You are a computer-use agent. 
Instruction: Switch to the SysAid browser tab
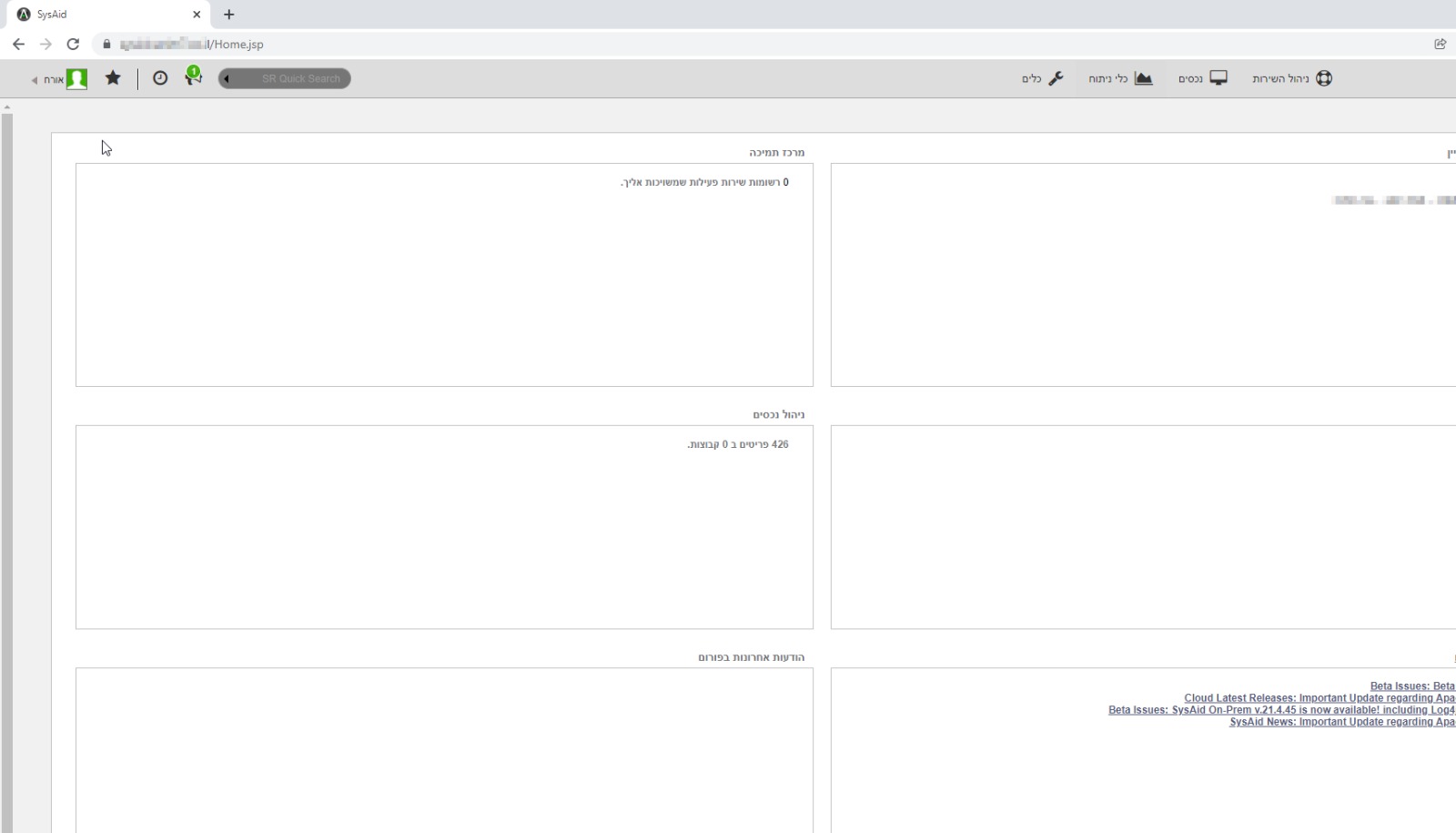pos(100,14)
